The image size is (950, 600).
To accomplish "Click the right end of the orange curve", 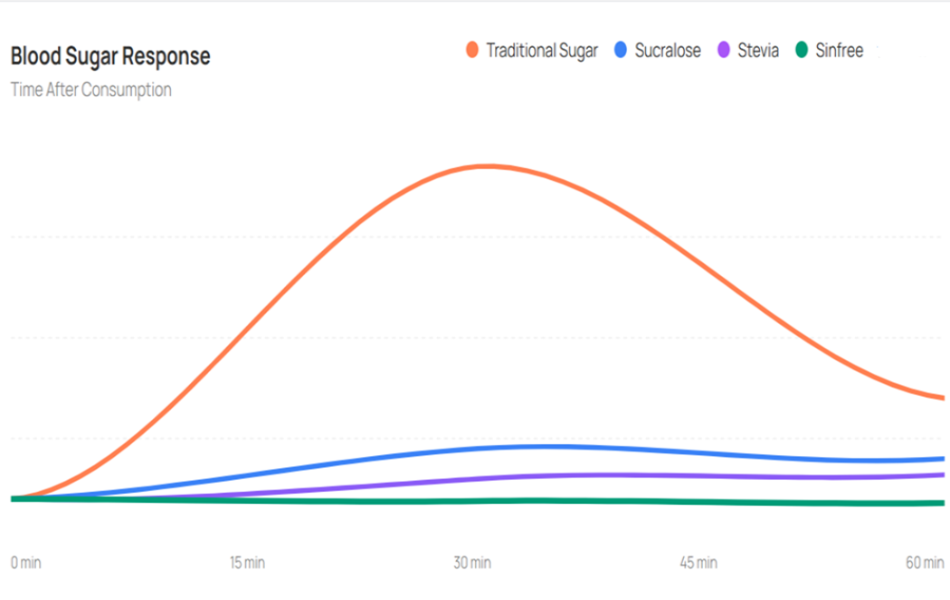I will click(x=941, y=397).
